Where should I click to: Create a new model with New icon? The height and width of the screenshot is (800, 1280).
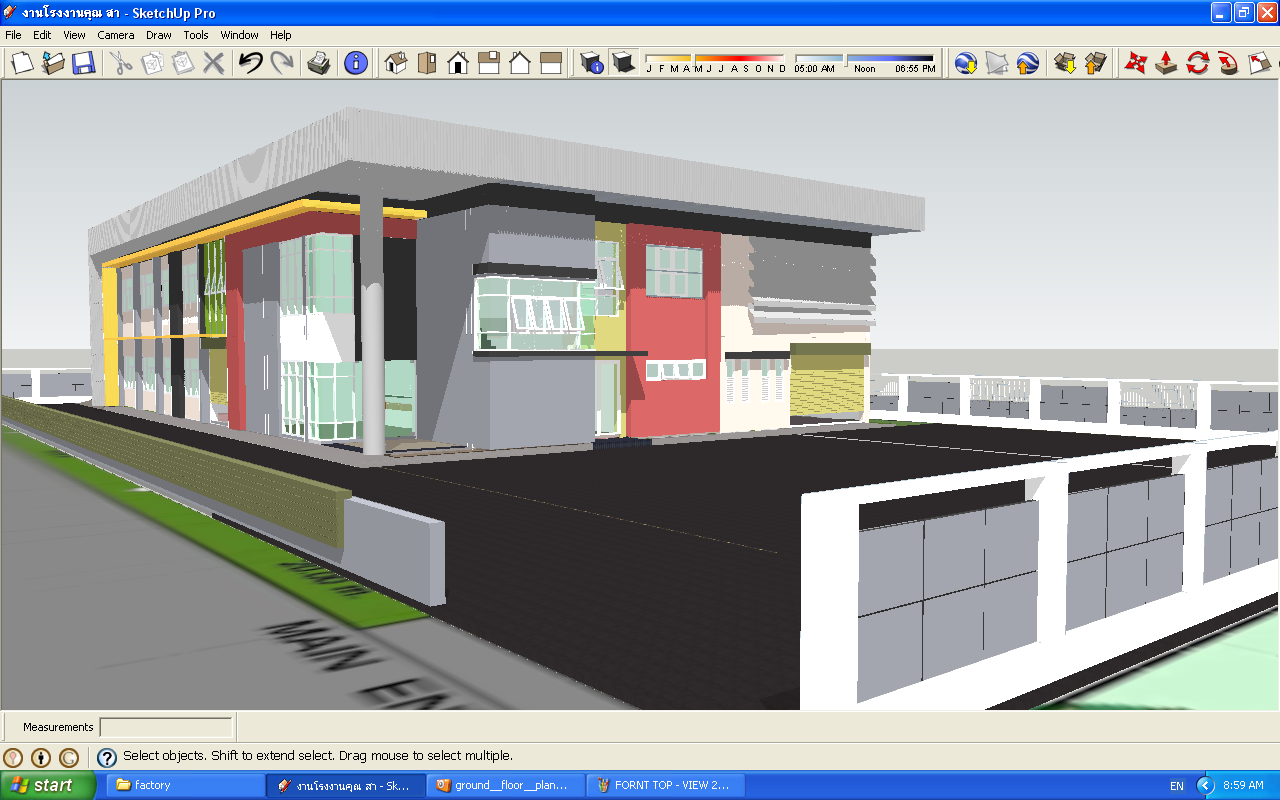(x=22, y=63)
